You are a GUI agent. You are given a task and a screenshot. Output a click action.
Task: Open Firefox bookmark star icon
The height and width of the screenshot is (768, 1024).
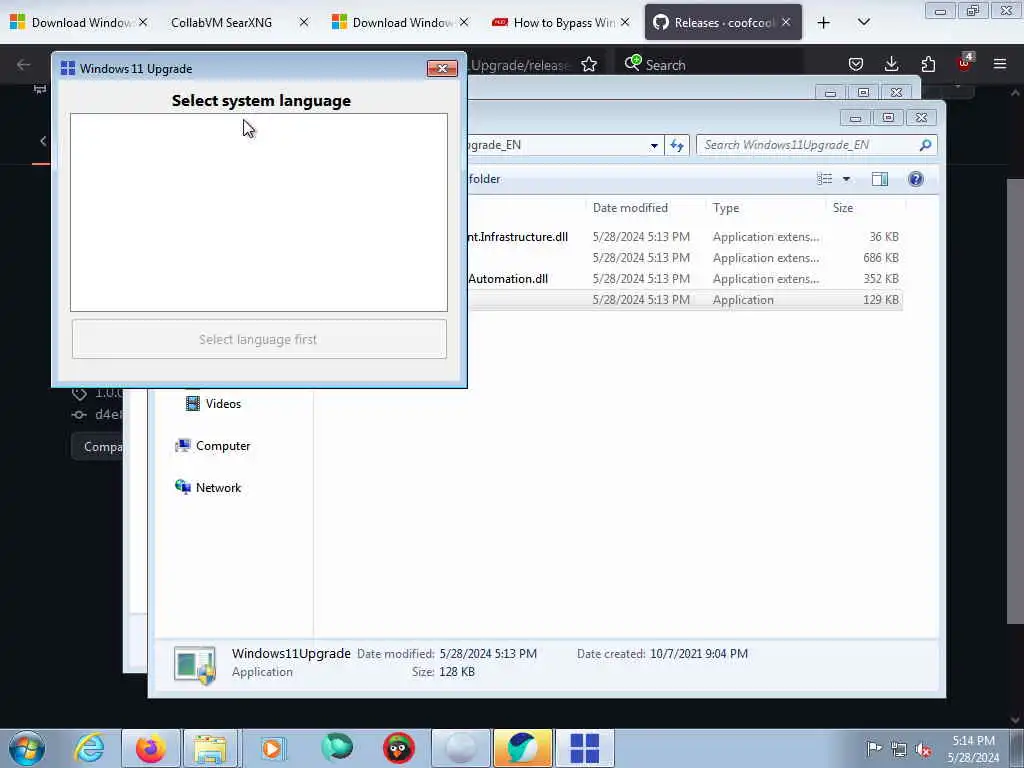click(589, 64)
